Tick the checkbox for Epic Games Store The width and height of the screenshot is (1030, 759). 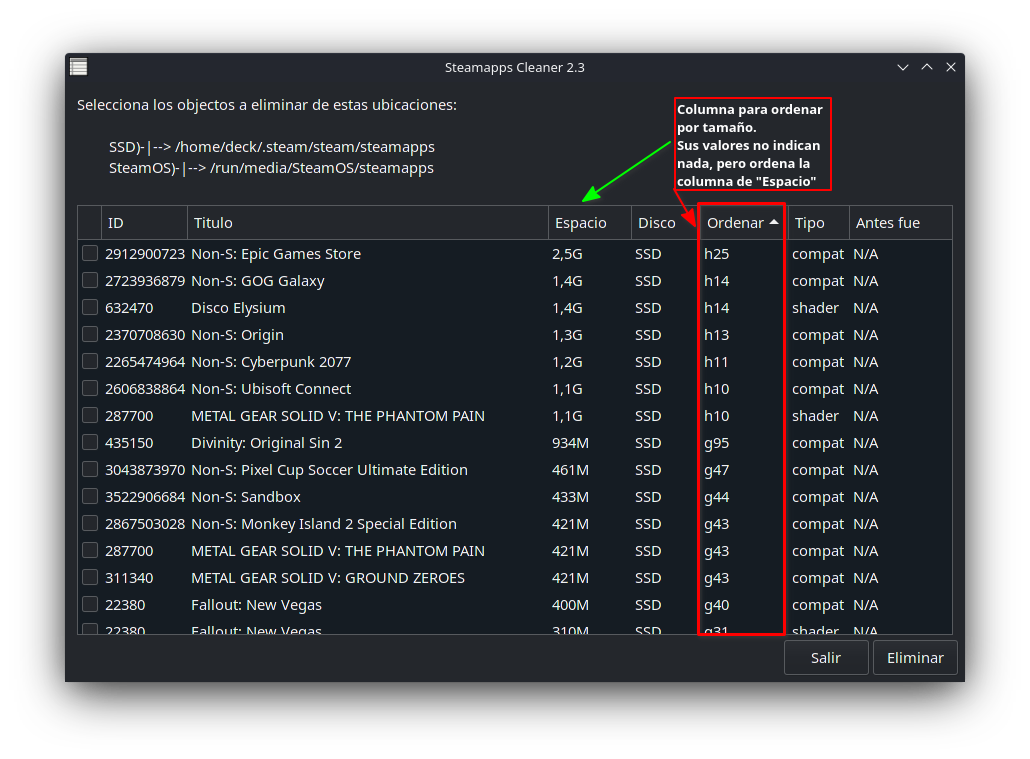point(90,253)
